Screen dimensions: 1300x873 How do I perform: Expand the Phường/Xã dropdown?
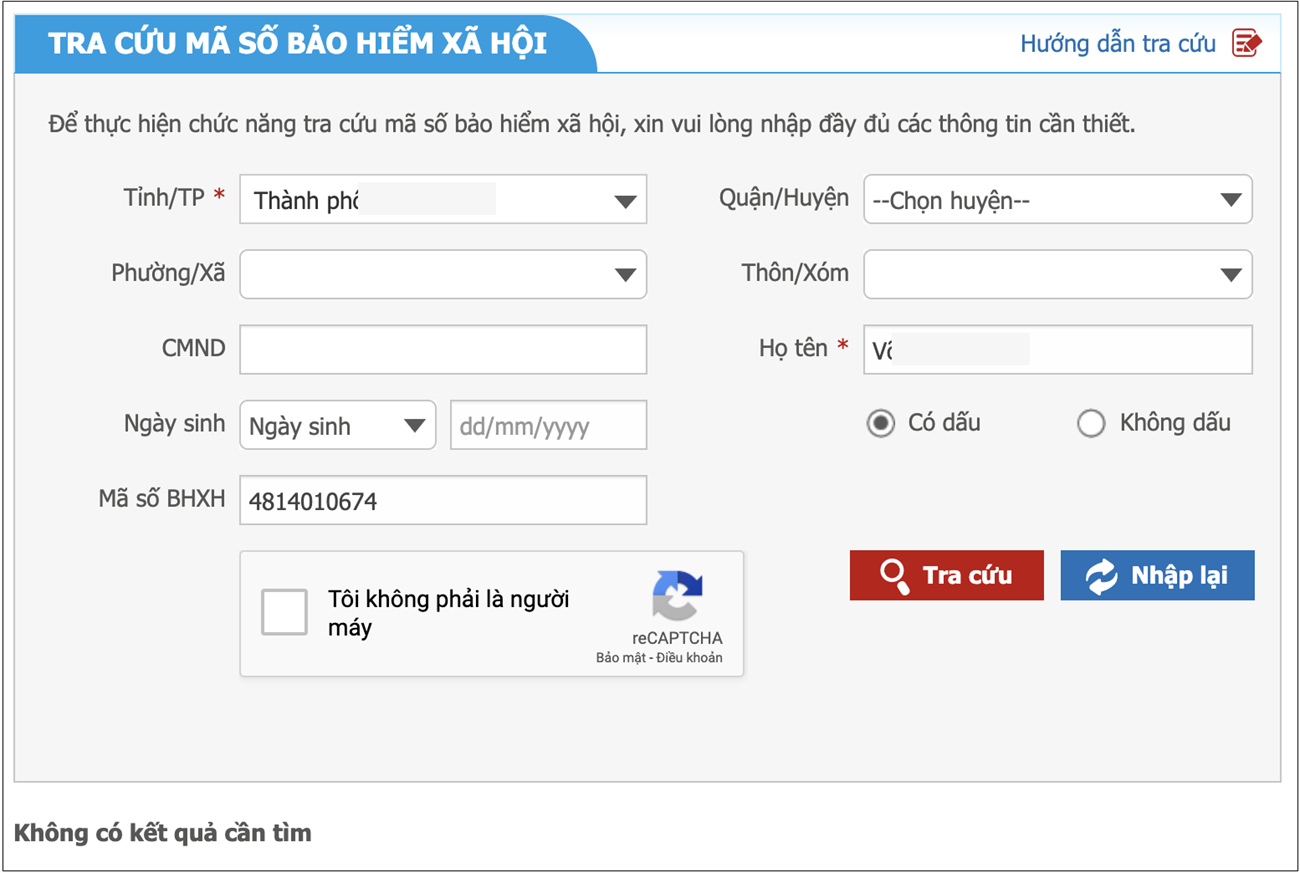pyautogui.click(x=443, y=274)
